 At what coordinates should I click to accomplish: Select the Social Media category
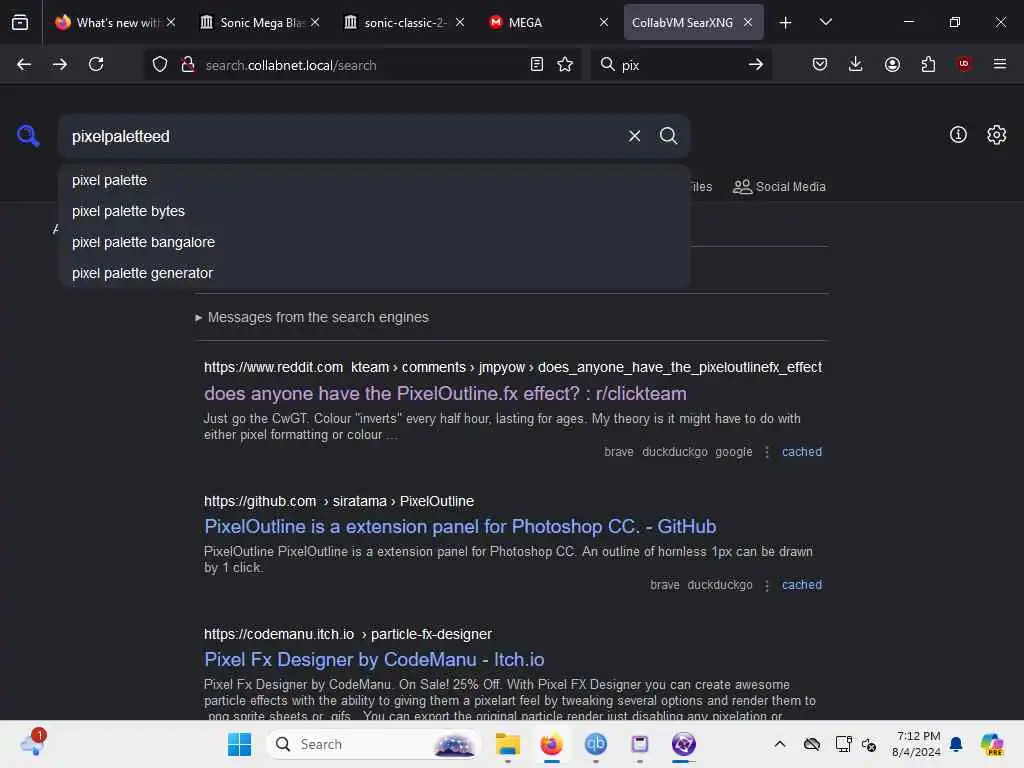(779, 187)
